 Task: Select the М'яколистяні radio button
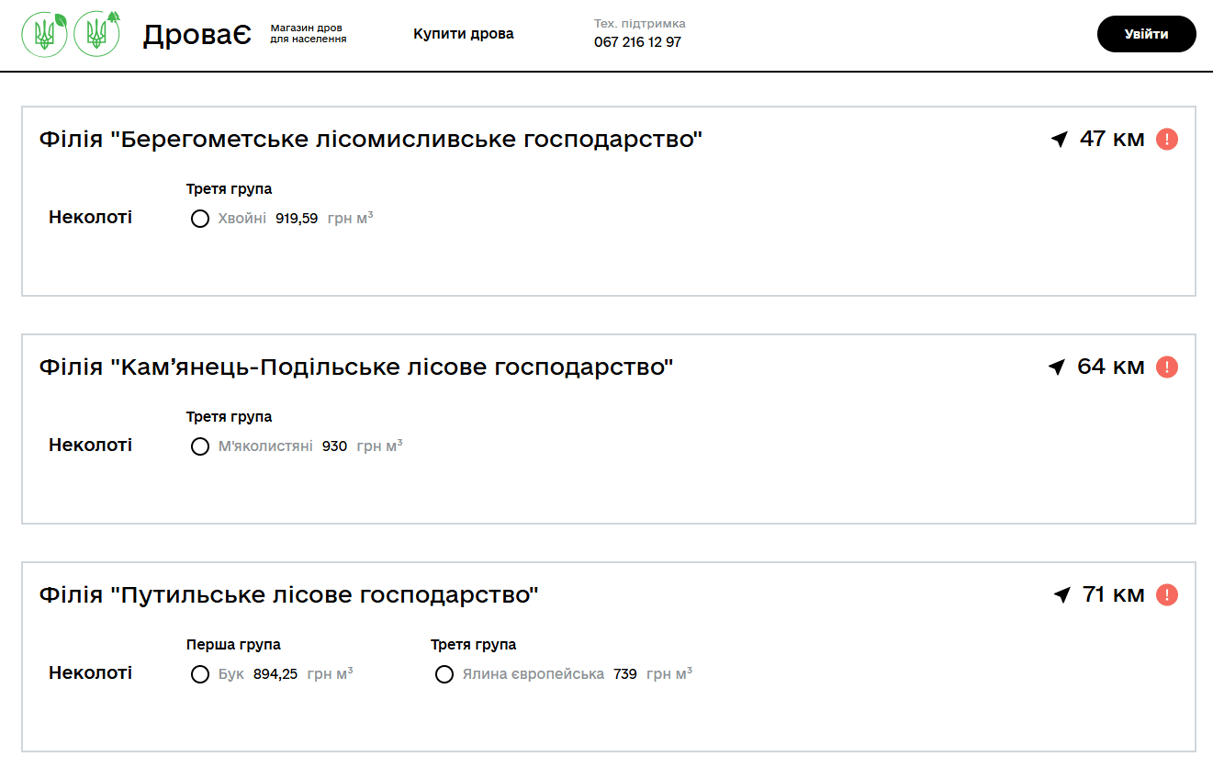coord(200,446)
